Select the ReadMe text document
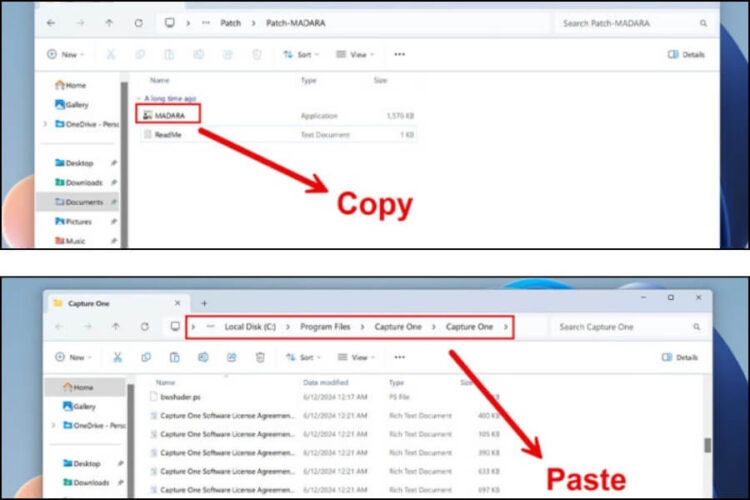 pos(278,135)
